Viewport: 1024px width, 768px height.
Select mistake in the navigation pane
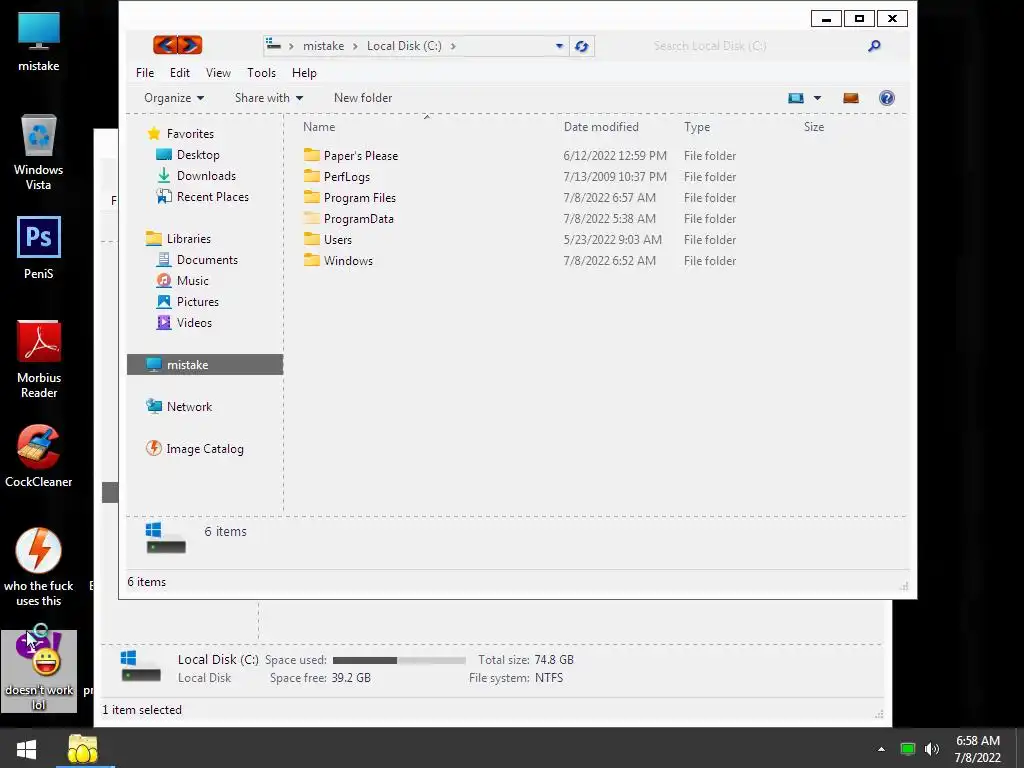pos(204,364)
